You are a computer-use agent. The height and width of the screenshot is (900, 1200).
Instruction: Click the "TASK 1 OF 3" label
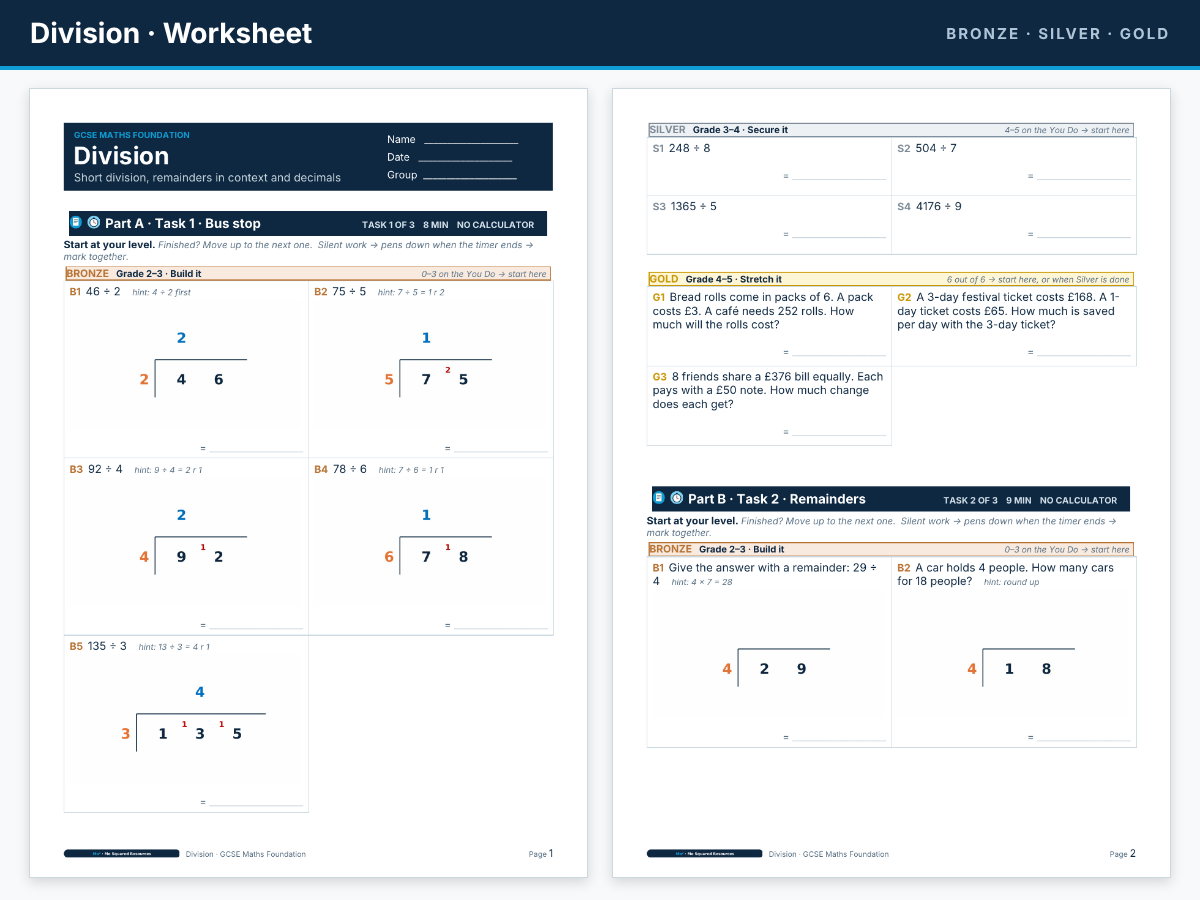tap(388, 225)
